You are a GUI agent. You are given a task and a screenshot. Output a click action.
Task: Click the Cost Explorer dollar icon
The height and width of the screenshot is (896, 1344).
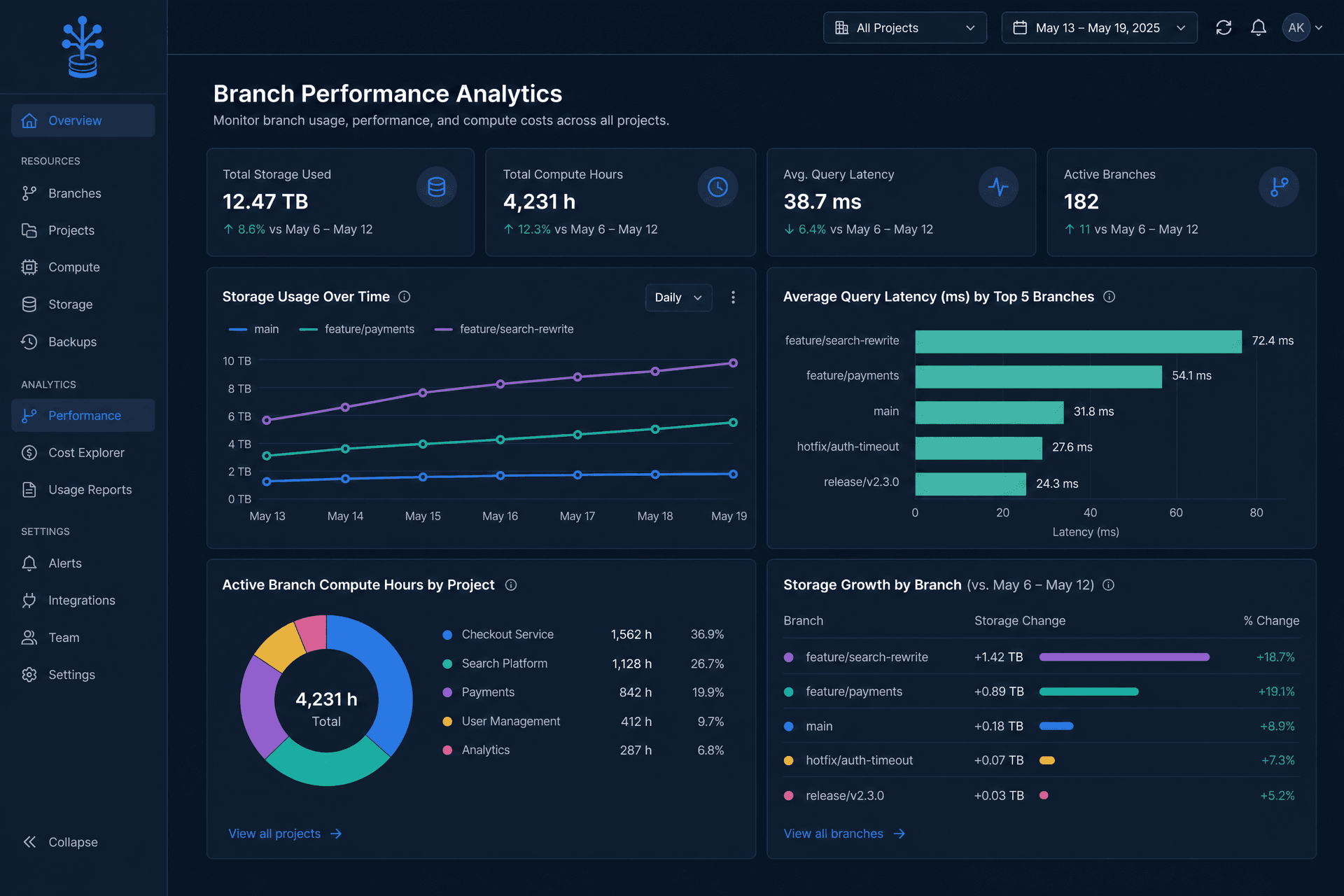[x=29, y=453]
